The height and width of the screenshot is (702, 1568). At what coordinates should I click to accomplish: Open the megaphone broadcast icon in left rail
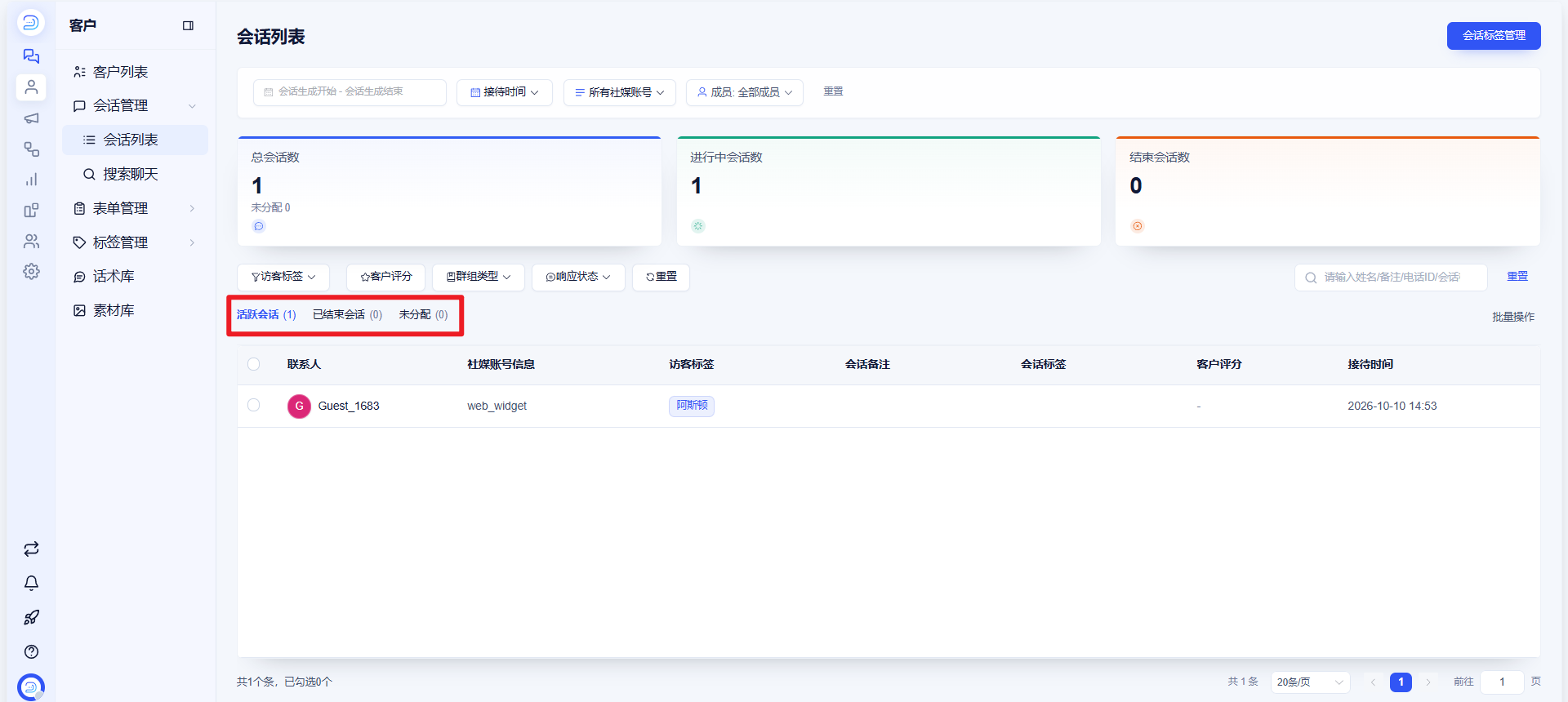(31, 118)
